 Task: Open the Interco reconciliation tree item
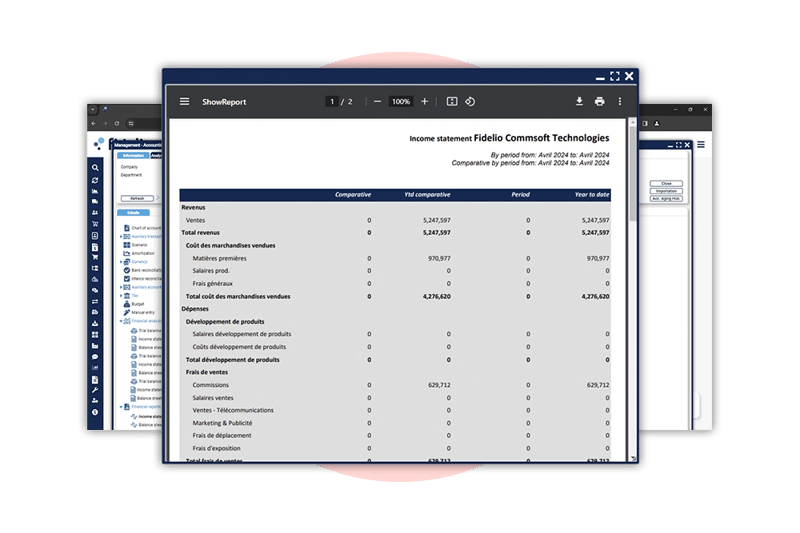tap(143, 278)
